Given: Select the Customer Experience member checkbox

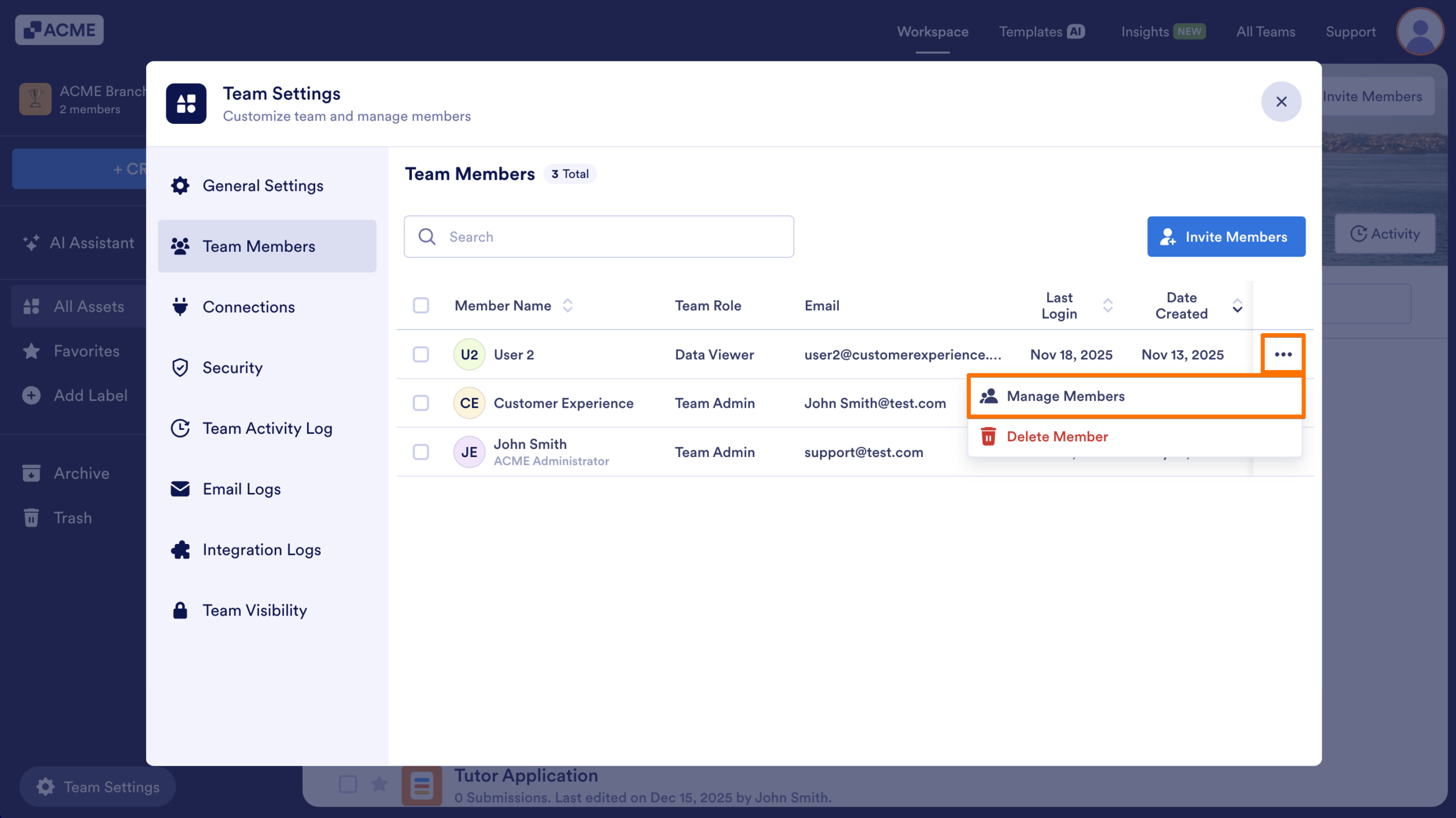Looking at the screenshot, I should coord(421,403).
